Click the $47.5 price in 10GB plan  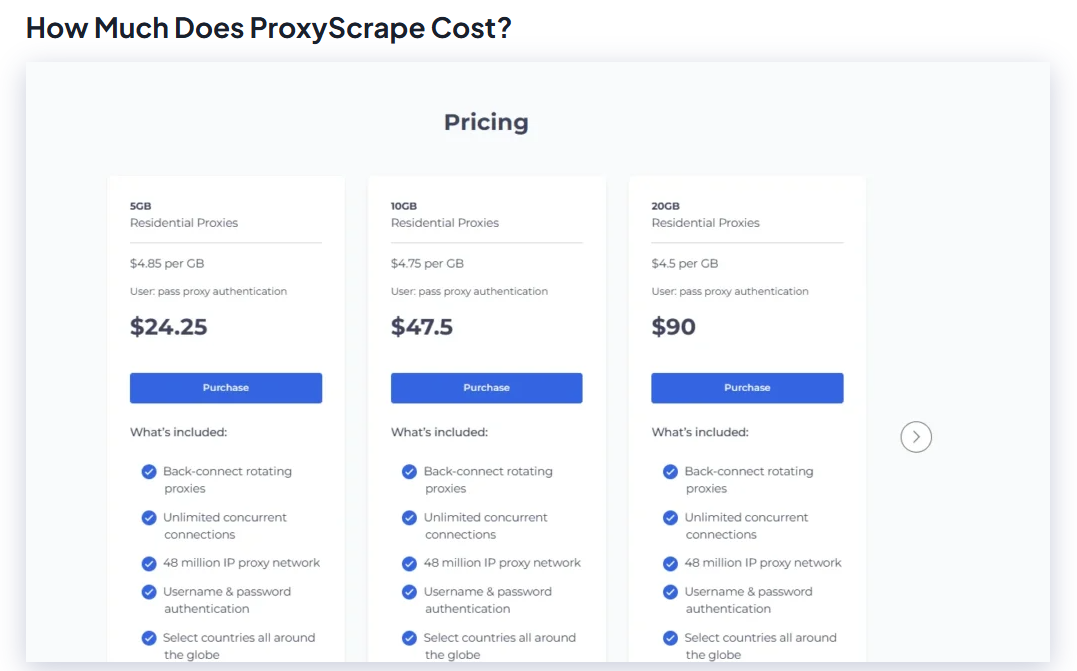coord(421,327)
